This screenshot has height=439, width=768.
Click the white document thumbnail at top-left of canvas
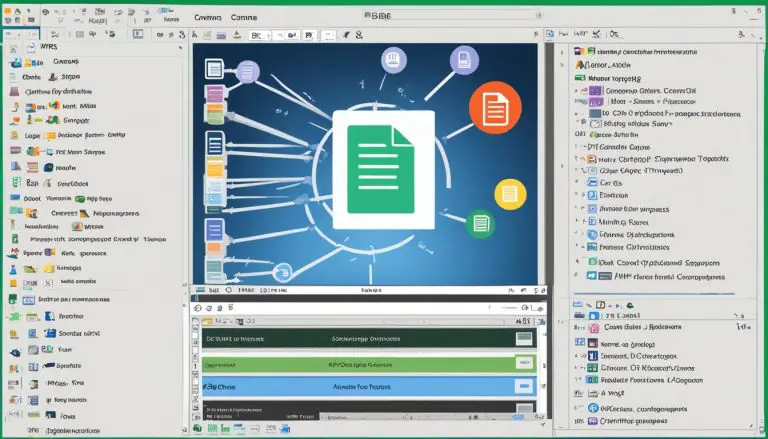214,70
